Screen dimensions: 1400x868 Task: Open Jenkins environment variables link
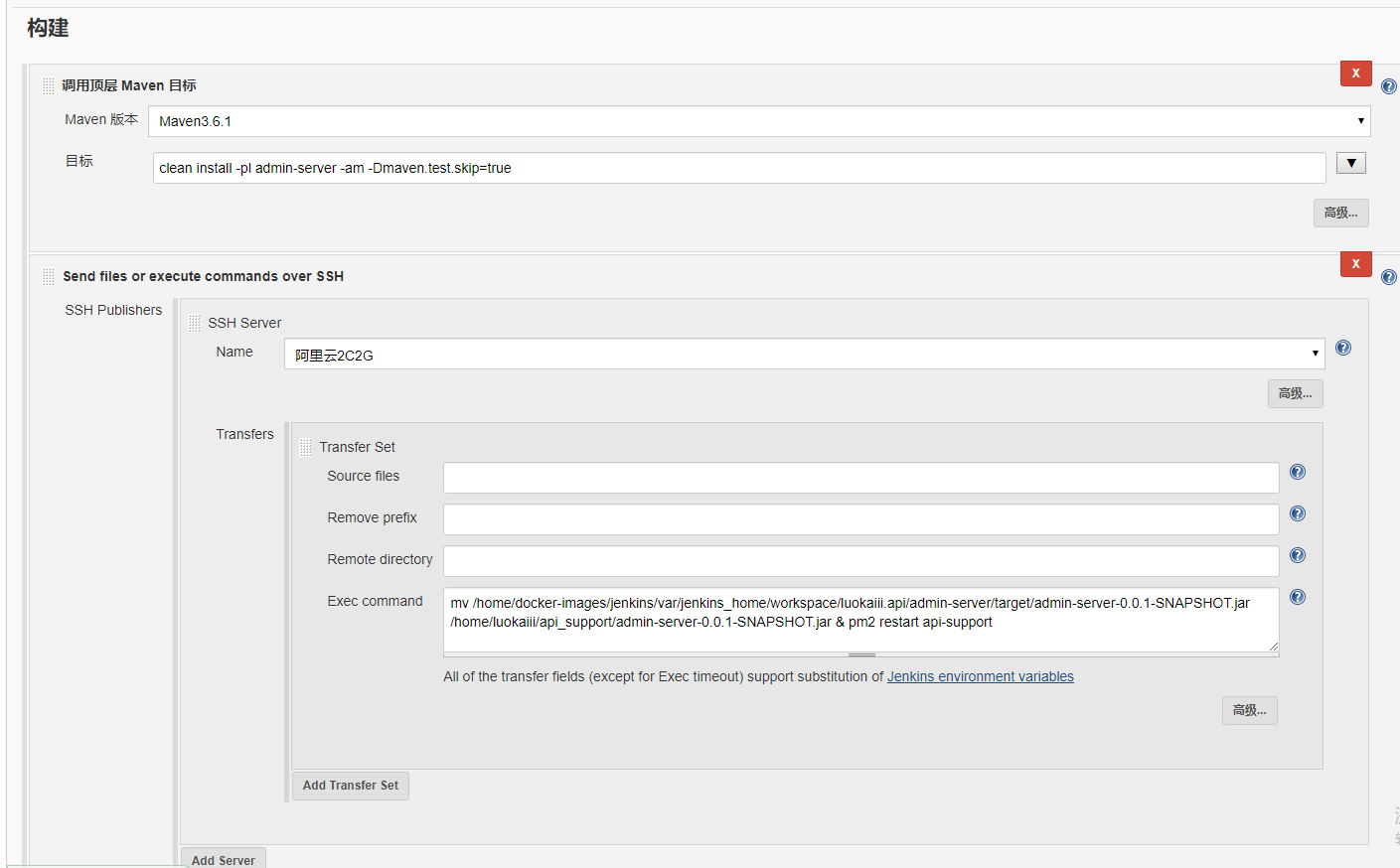point(980,676)
